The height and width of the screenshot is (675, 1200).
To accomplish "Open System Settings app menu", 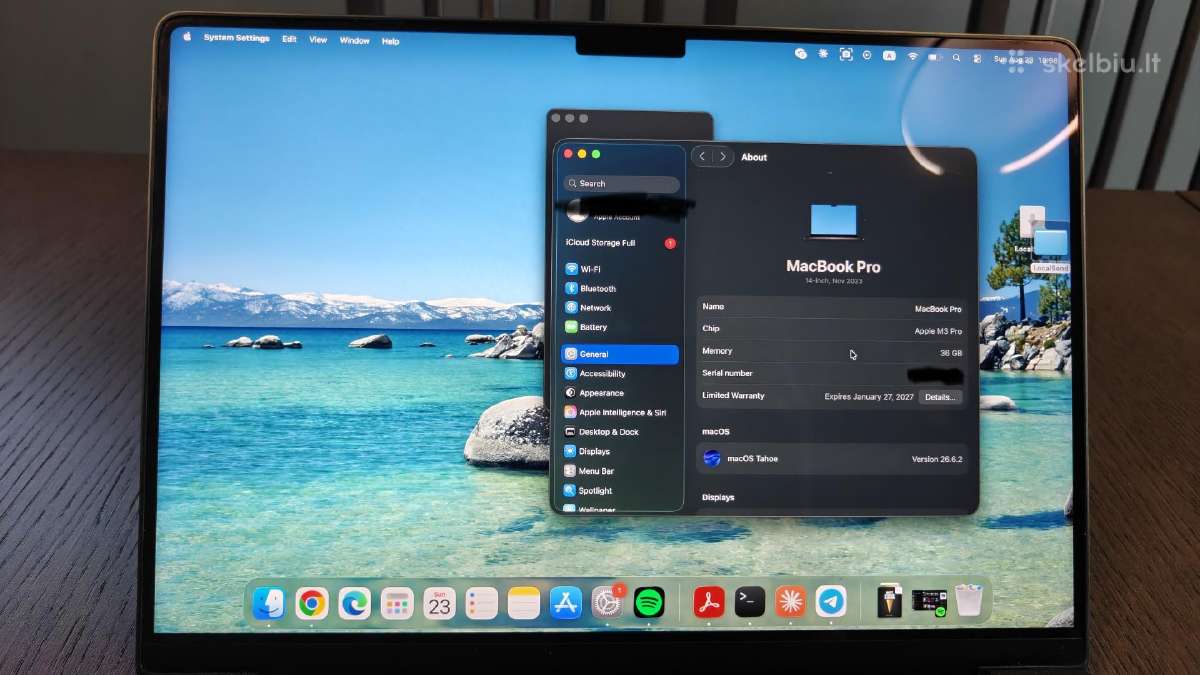I will tap(237, 38).
